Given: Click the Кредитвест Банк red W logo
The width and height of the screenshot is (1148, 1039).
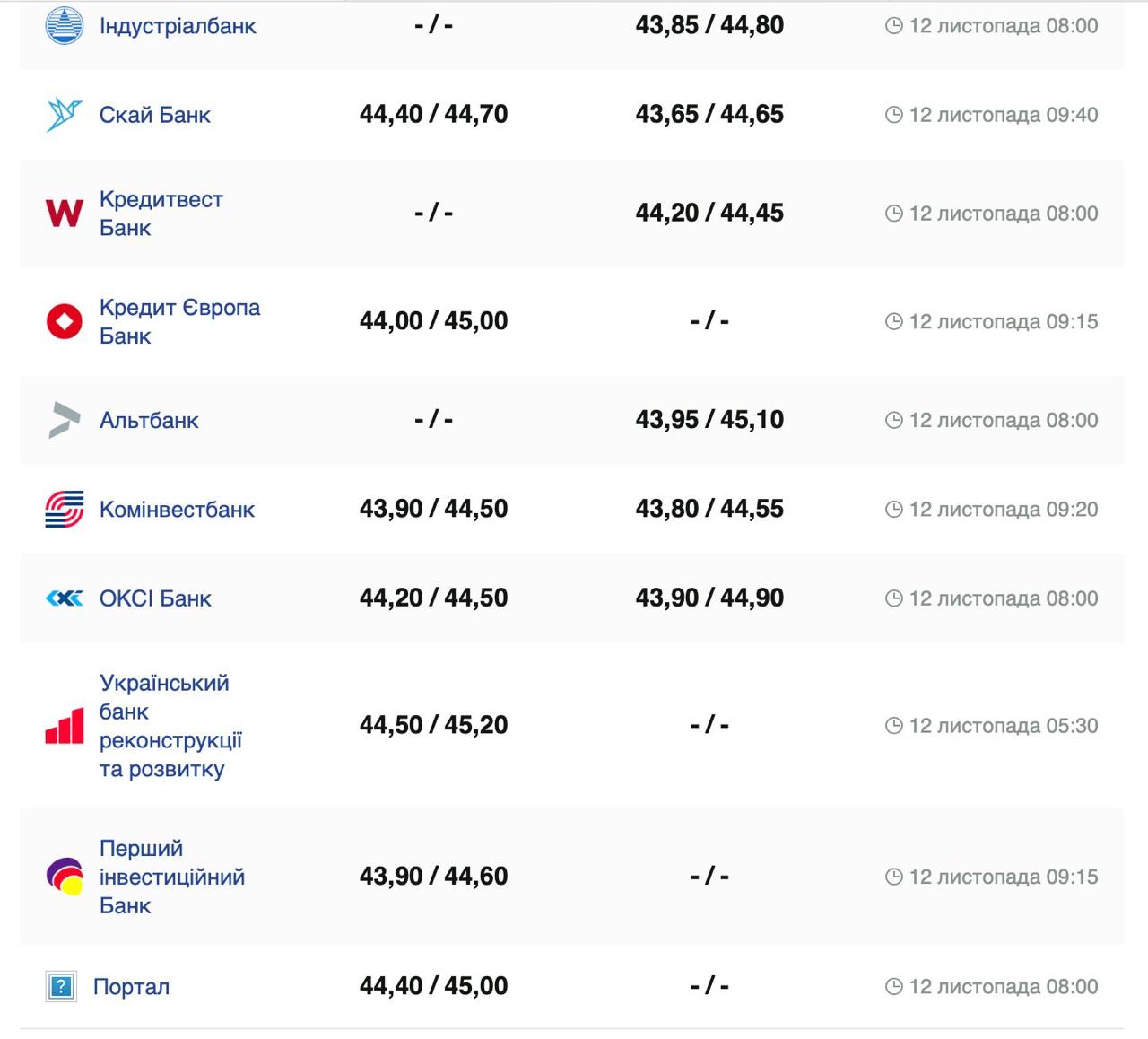Looking at the screenshot, I should 64,214.
